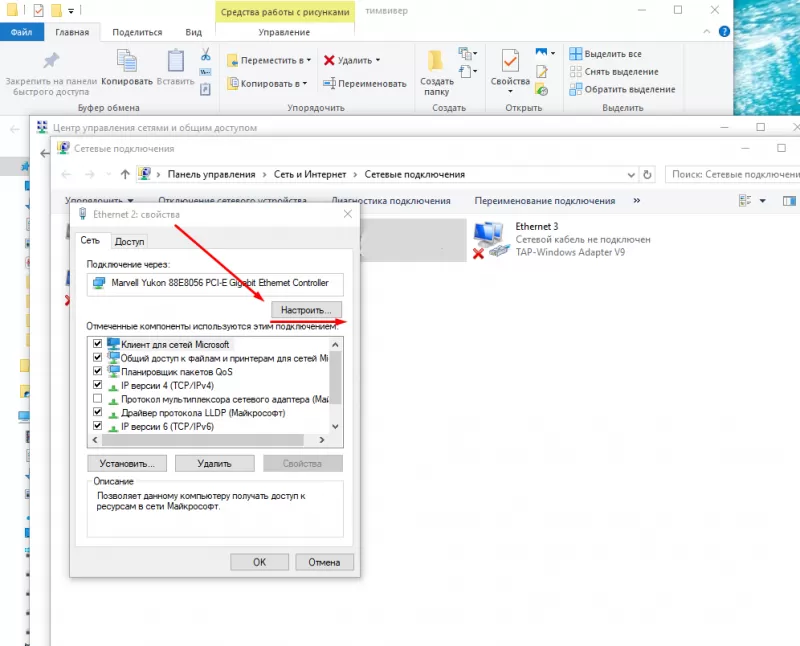
Task: Click the Ethernet 3 adapter icon
Action: coord(491,239)
